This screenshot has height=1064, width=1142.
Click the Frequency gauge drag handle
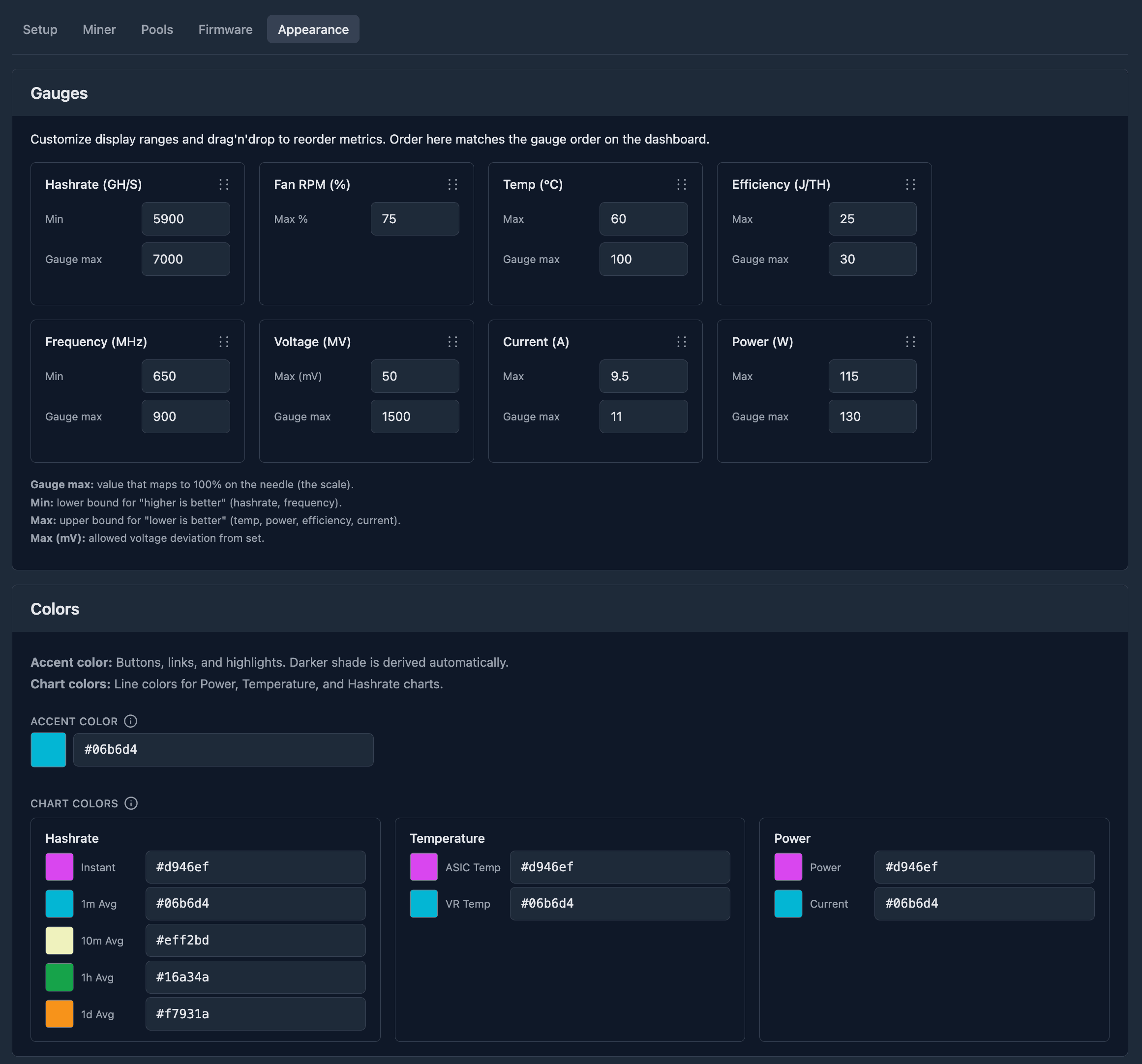pyautogui.click(x=224, y=342)
